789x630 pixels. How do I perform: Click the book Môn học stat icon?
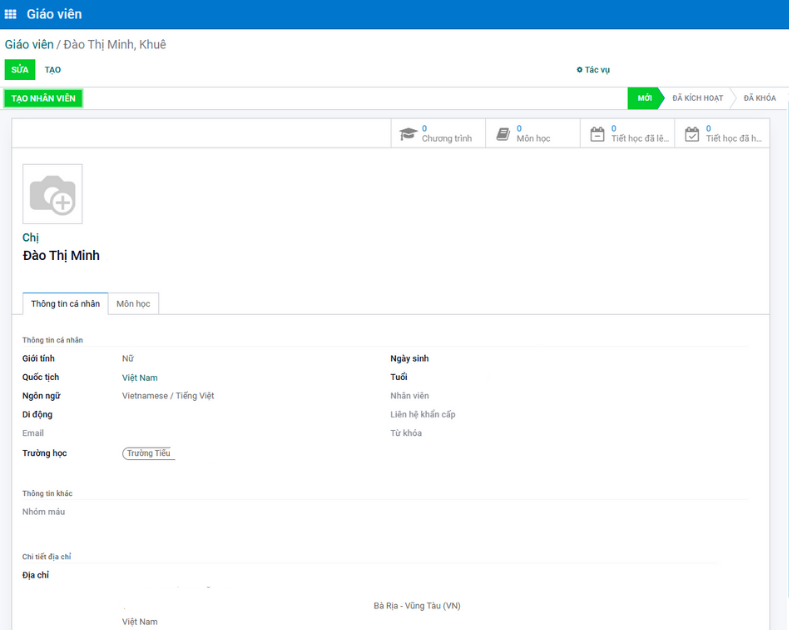point(503,134)
